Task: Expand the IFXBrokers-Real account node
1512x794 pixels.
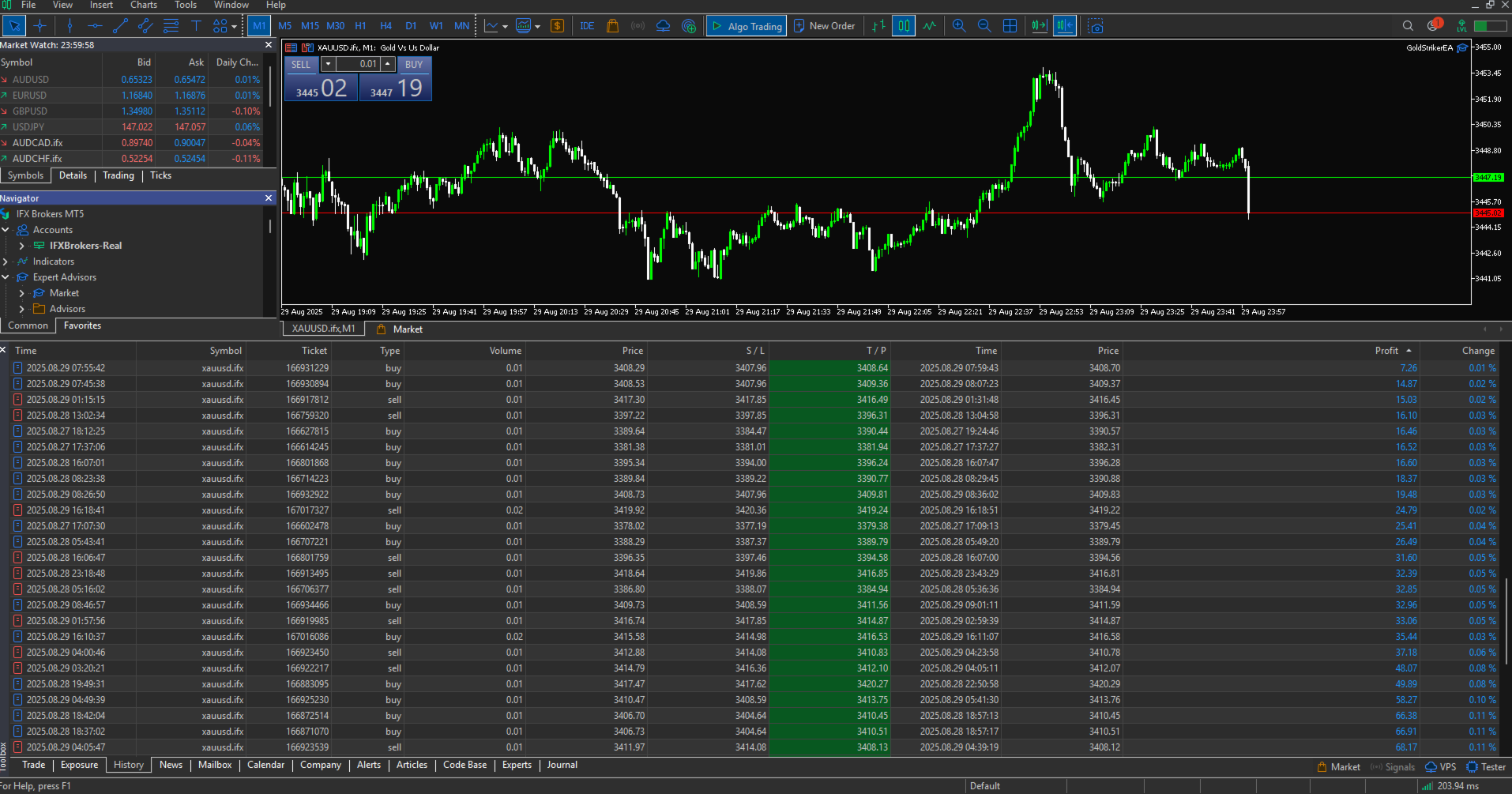Action: (21, 246)
